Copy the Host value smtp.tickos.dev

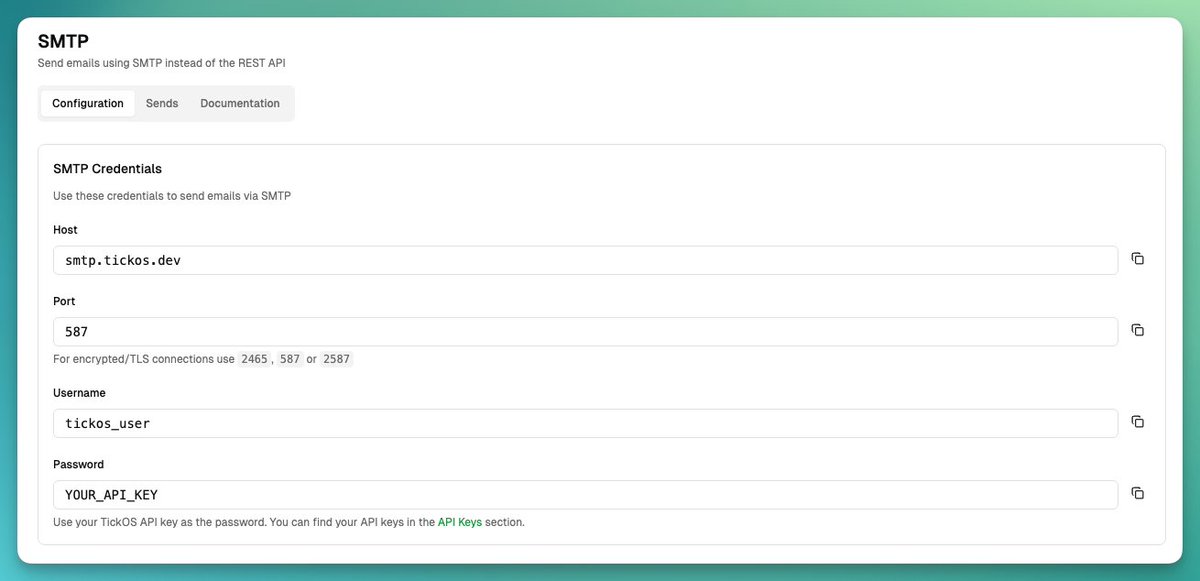[x=1137, y=259]
